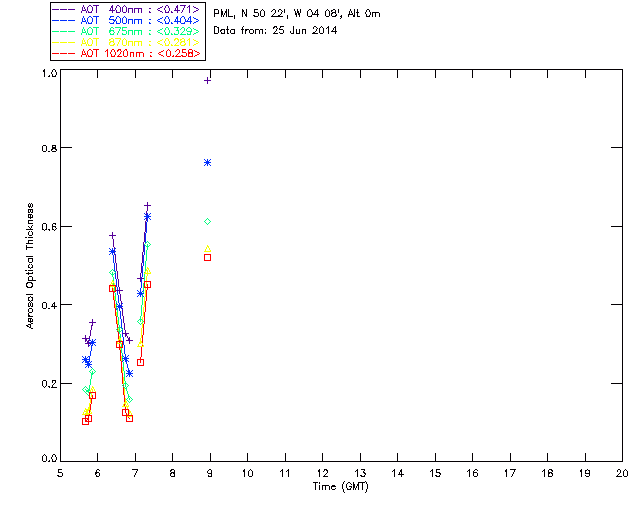
Task: Click the red square marker at time 9
Action: [208, 258]
